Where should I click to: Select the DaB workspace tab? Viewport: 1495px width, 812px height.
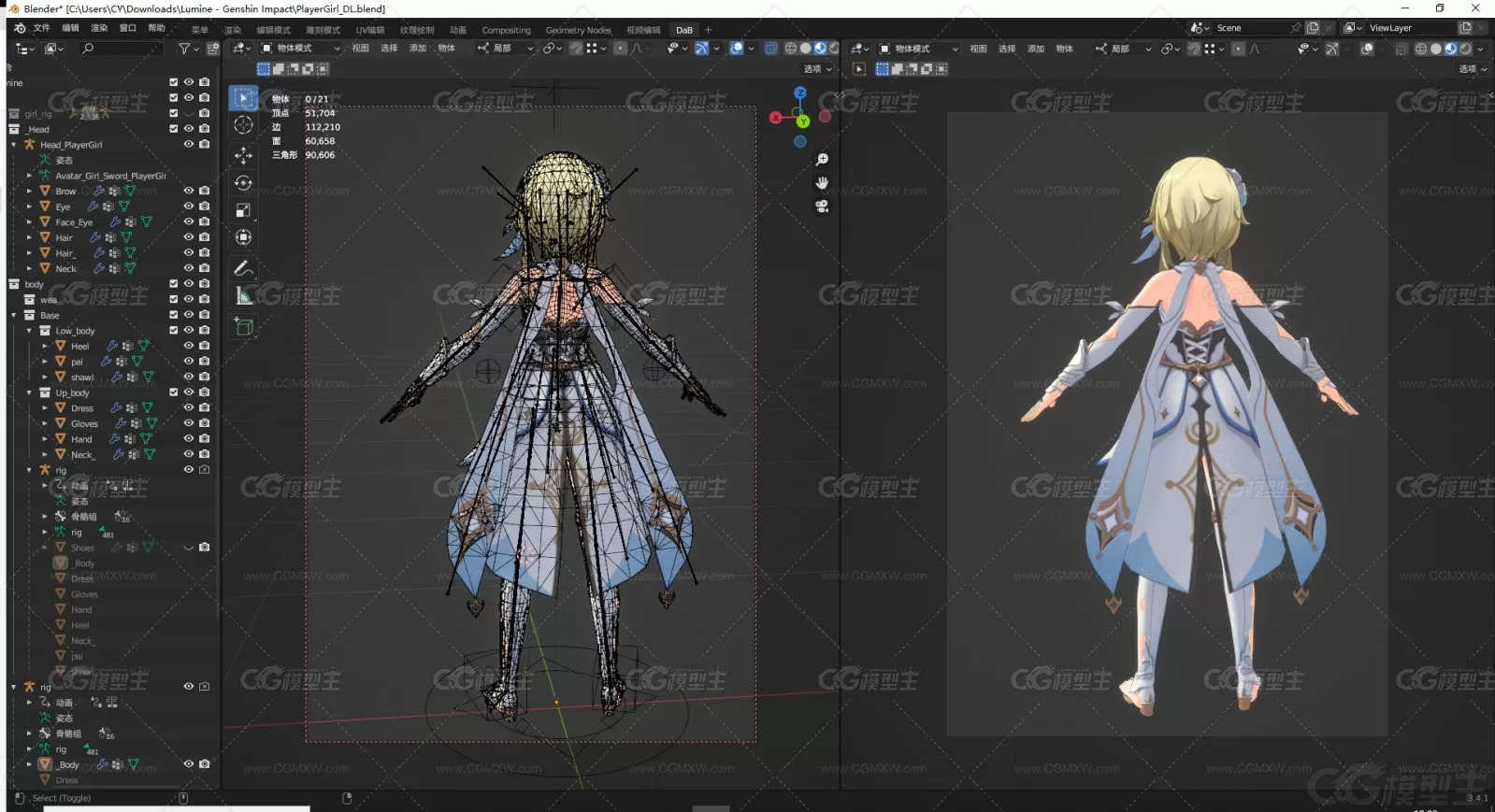pyautogui.click(x=684, y=30)
